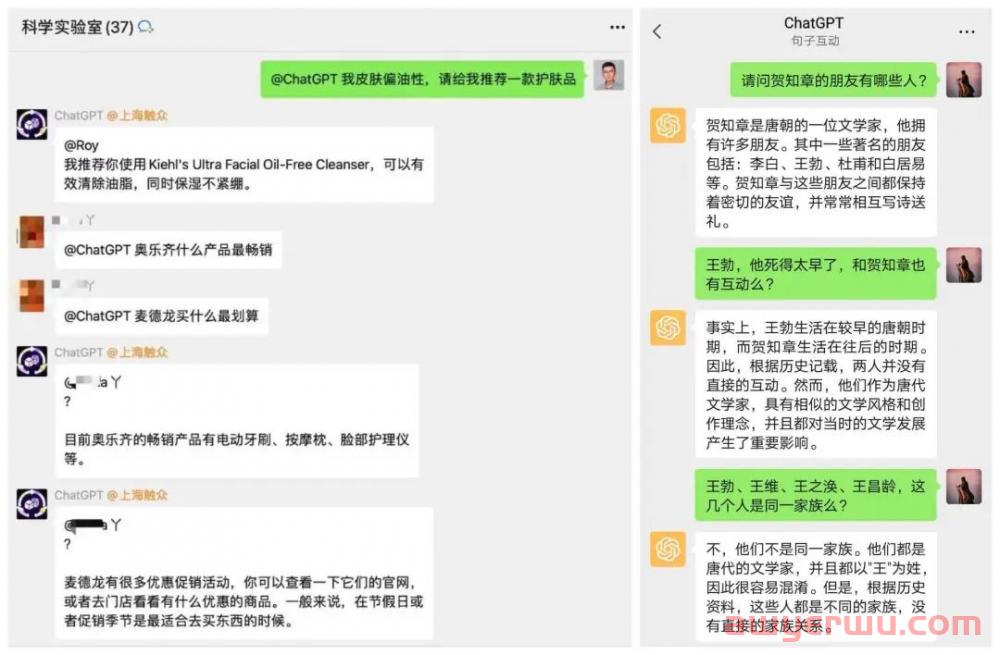Click the message @ChatGPT 麦德龙买什么最划算
This screenshot has width=1000, height=655.
(161, 316)
